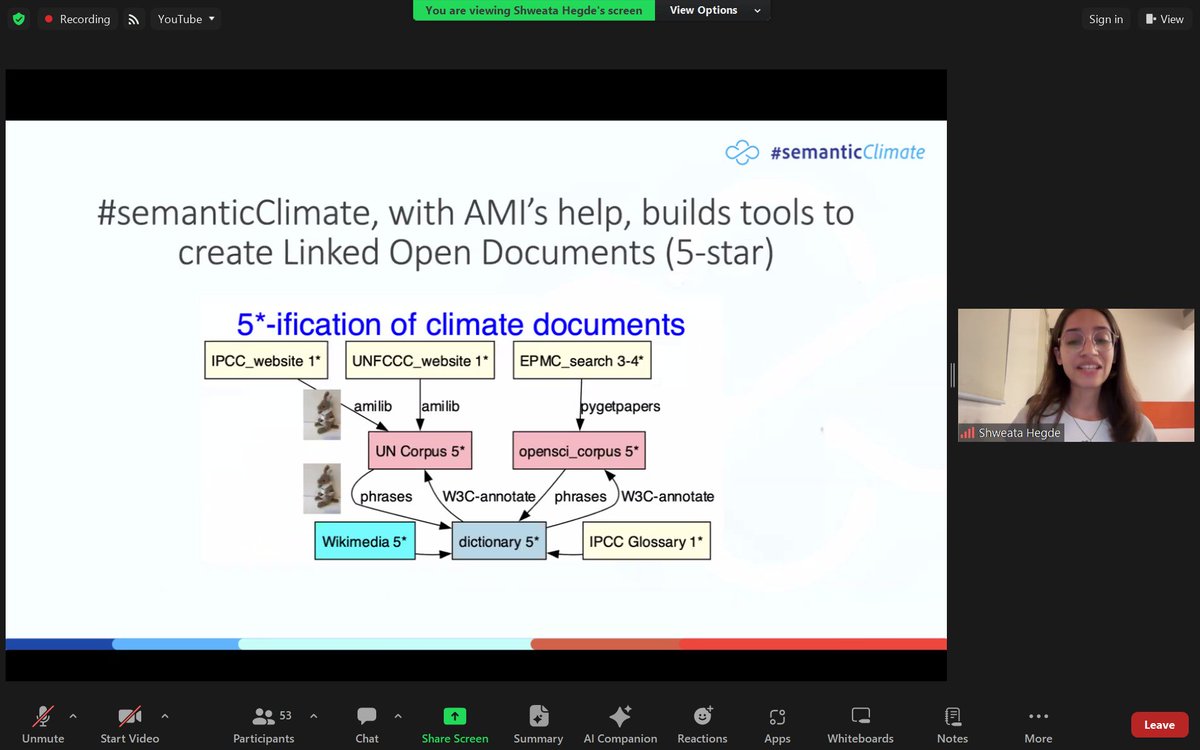This screenshot has width=1200, height=750.
Task: Open the View Options dropdown
Action: (x=714, y=10)
